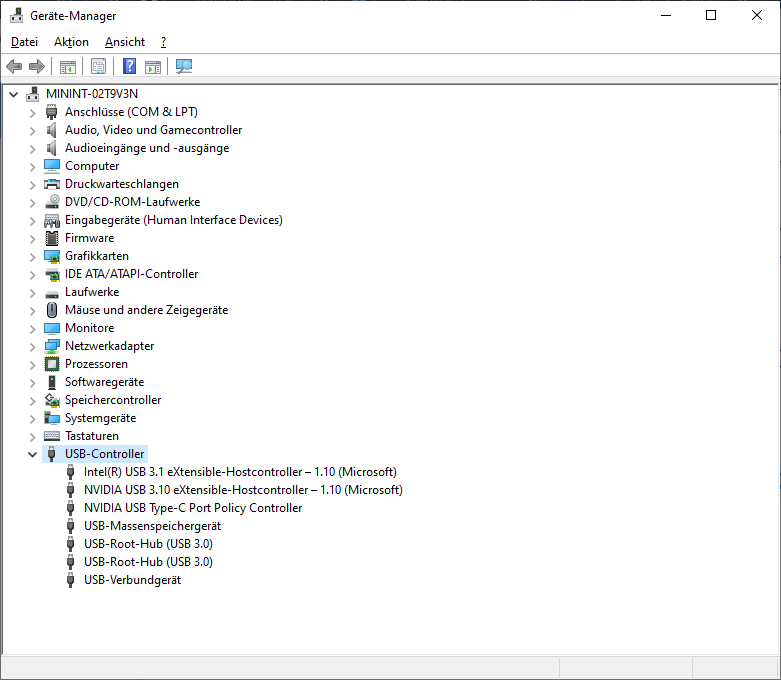Click the USB-Controller plug icon
The image size is (781, 680).
[51, 454]
